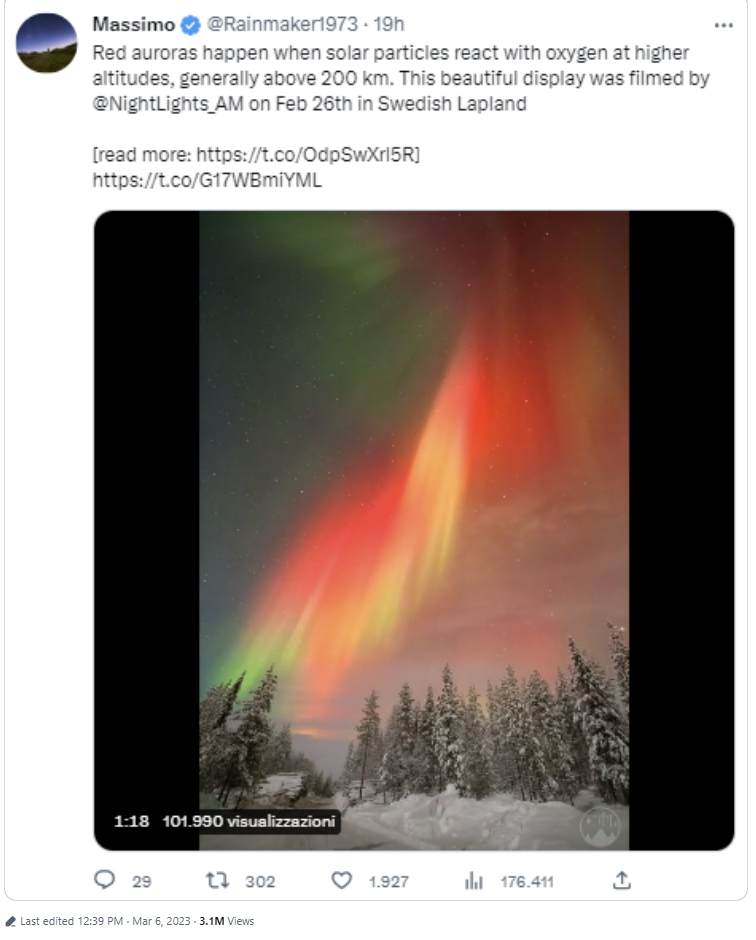756x940 pixels.
Task: Open the @NightLights_AM mention
Action: pos(168,104)
